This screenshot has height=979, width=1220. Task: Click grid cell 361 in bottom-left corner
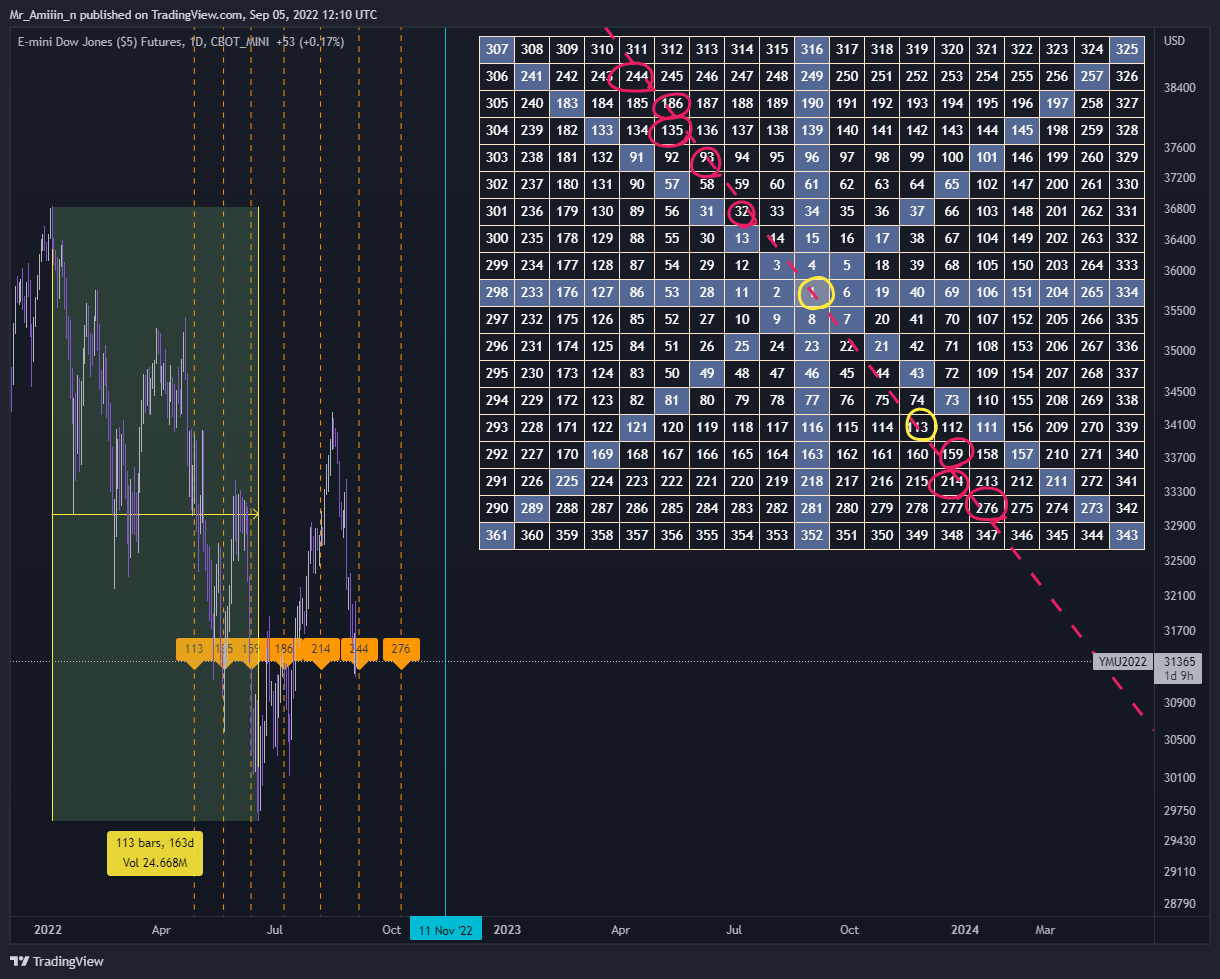point(497,535)
